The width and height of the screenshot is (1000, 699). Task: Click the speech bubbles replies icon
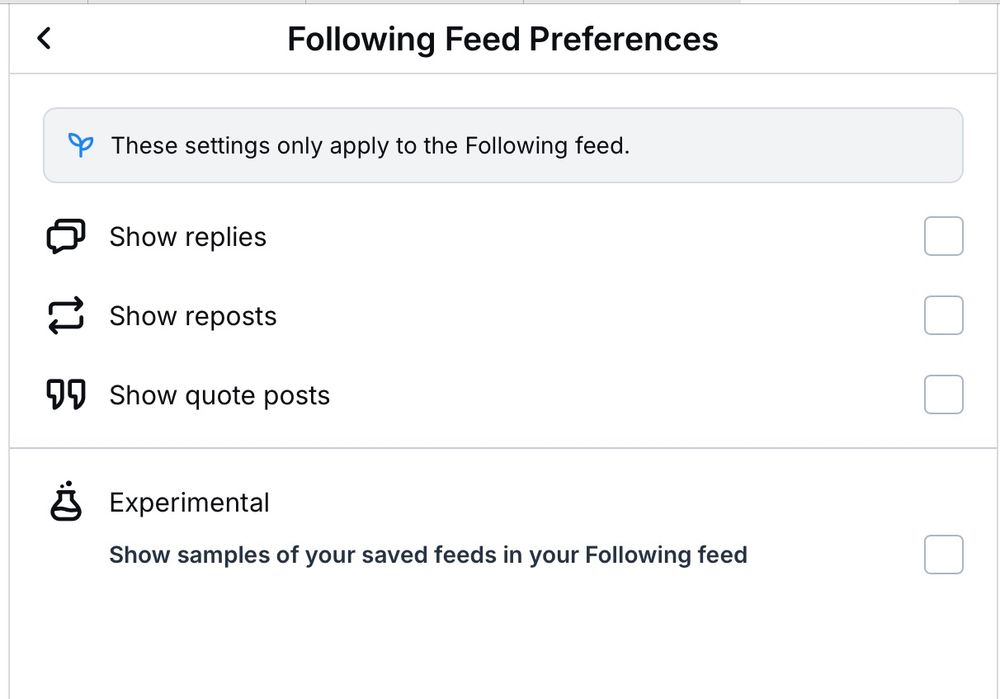[66, 236]
